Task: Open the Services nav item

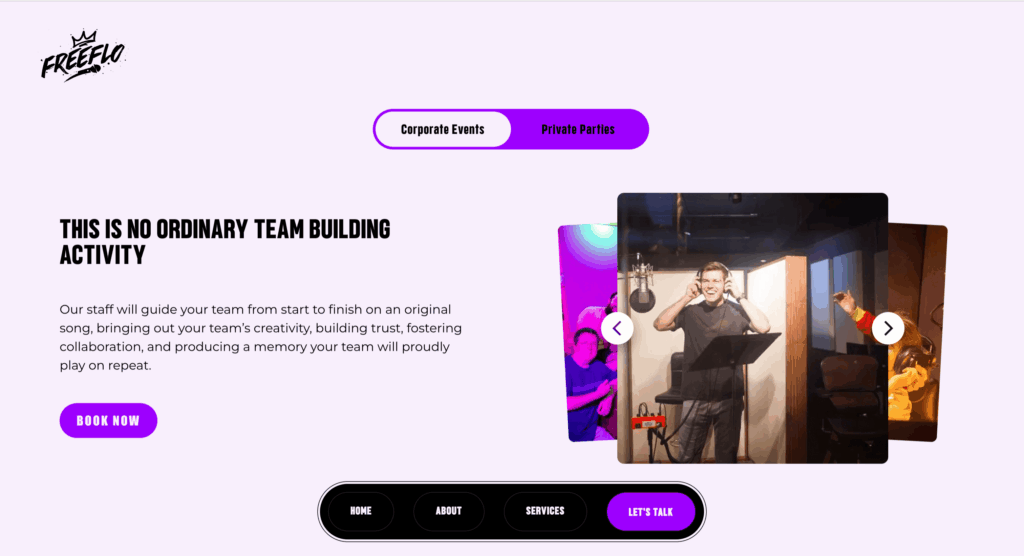Action: tap(545, 511)
